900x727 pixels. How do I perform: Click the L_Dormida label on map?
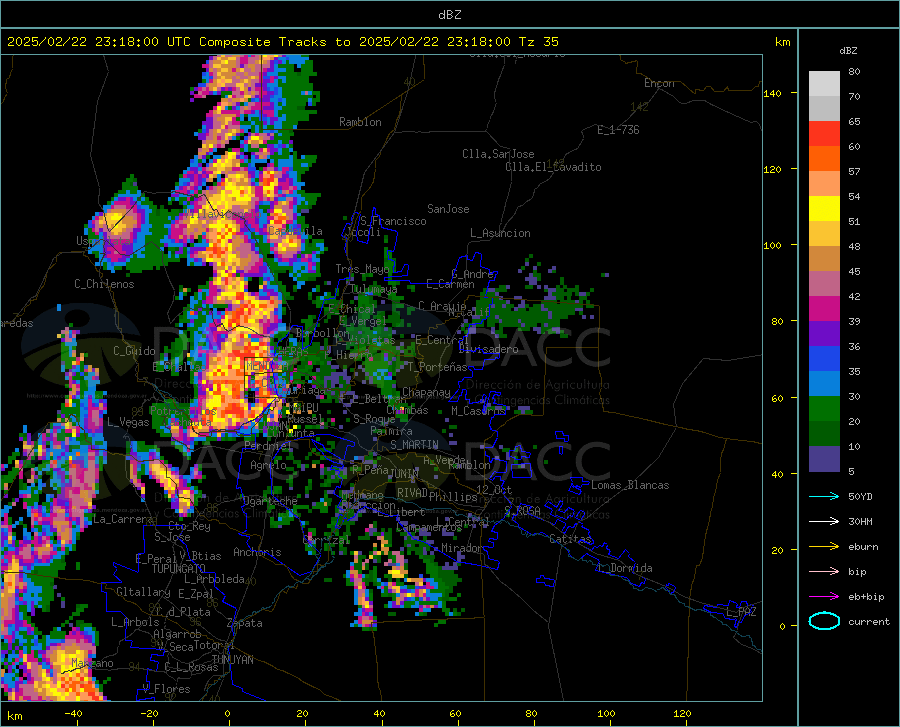(x=624, y=568)
